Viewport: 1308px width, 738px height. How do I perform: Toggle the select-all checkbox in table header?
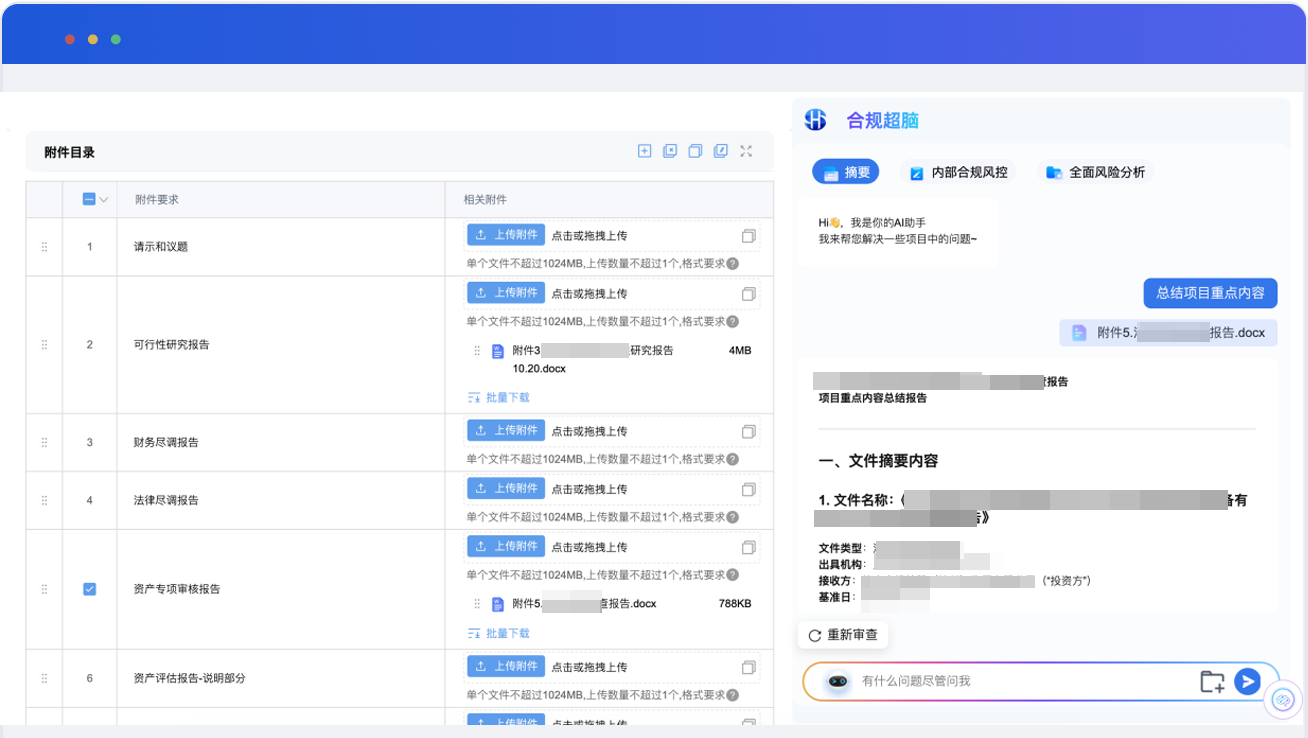pos(88,199)
